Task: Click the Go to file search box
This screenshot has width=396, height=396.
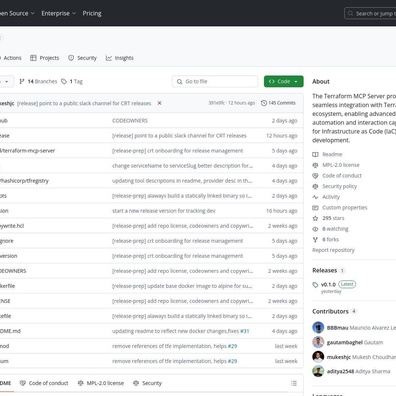Action: tap(215, 81)
